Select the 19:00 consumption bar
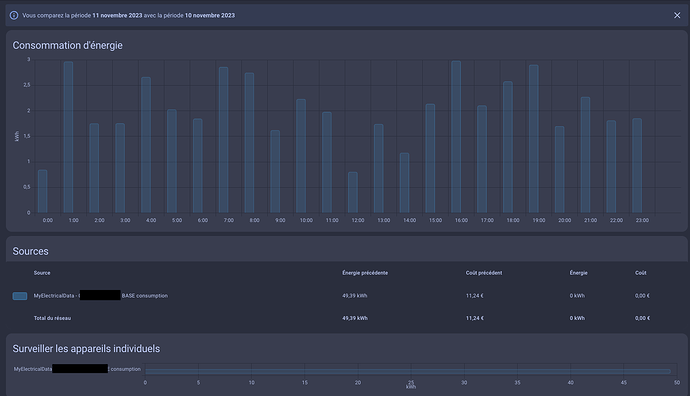This screenshot has height=396, width=690. (x=533, y=139)
